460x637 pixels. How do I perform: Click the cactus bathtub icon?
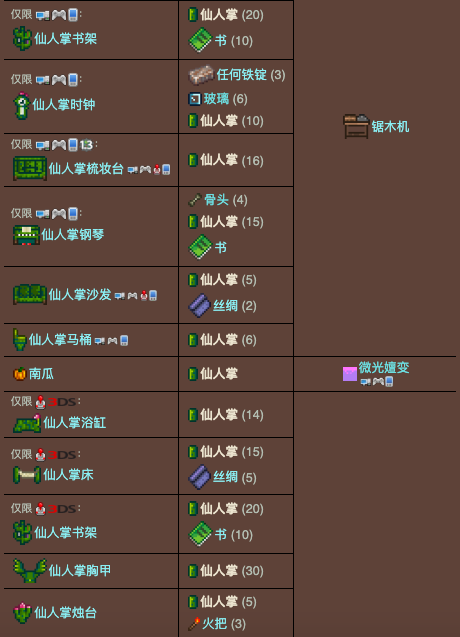coord(27,424)
